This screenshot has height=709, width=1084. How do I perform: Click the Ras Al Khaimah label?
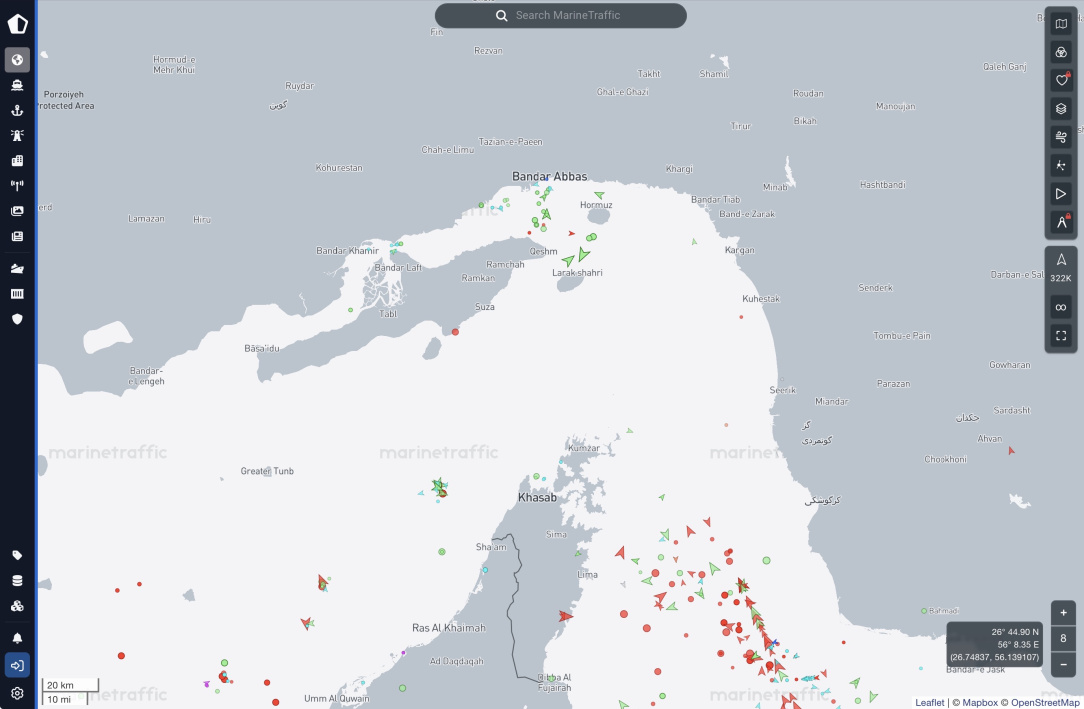[x=449, y=628]
